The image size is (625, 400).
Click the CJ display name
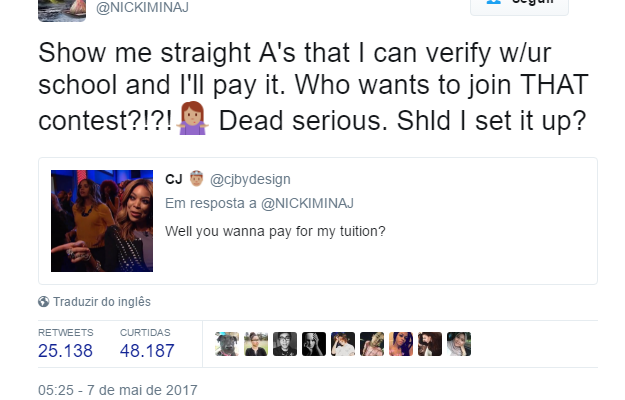[174, 179]
